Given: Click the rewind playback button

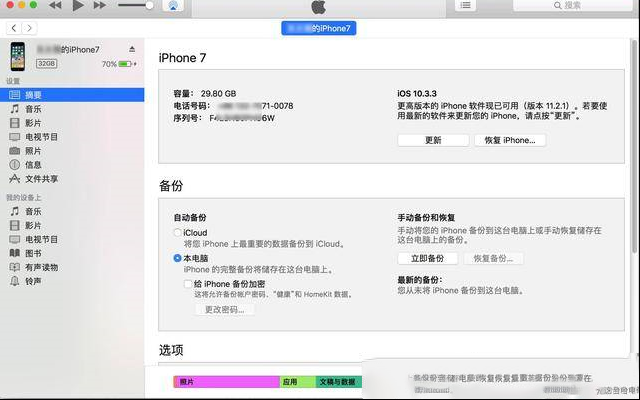Looking at the screenshot, I should pos(55,5).
